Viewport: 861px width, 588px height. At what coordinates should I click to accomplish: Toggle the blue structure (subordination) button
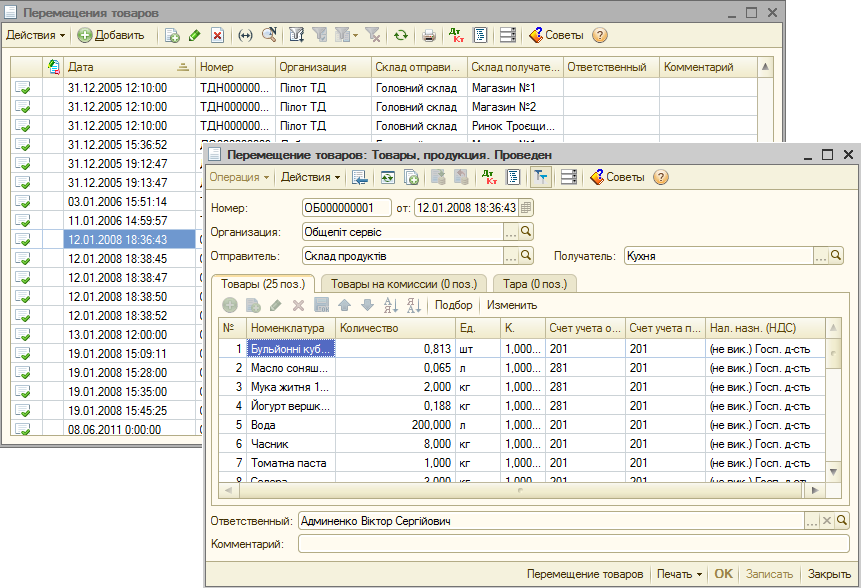541,177
